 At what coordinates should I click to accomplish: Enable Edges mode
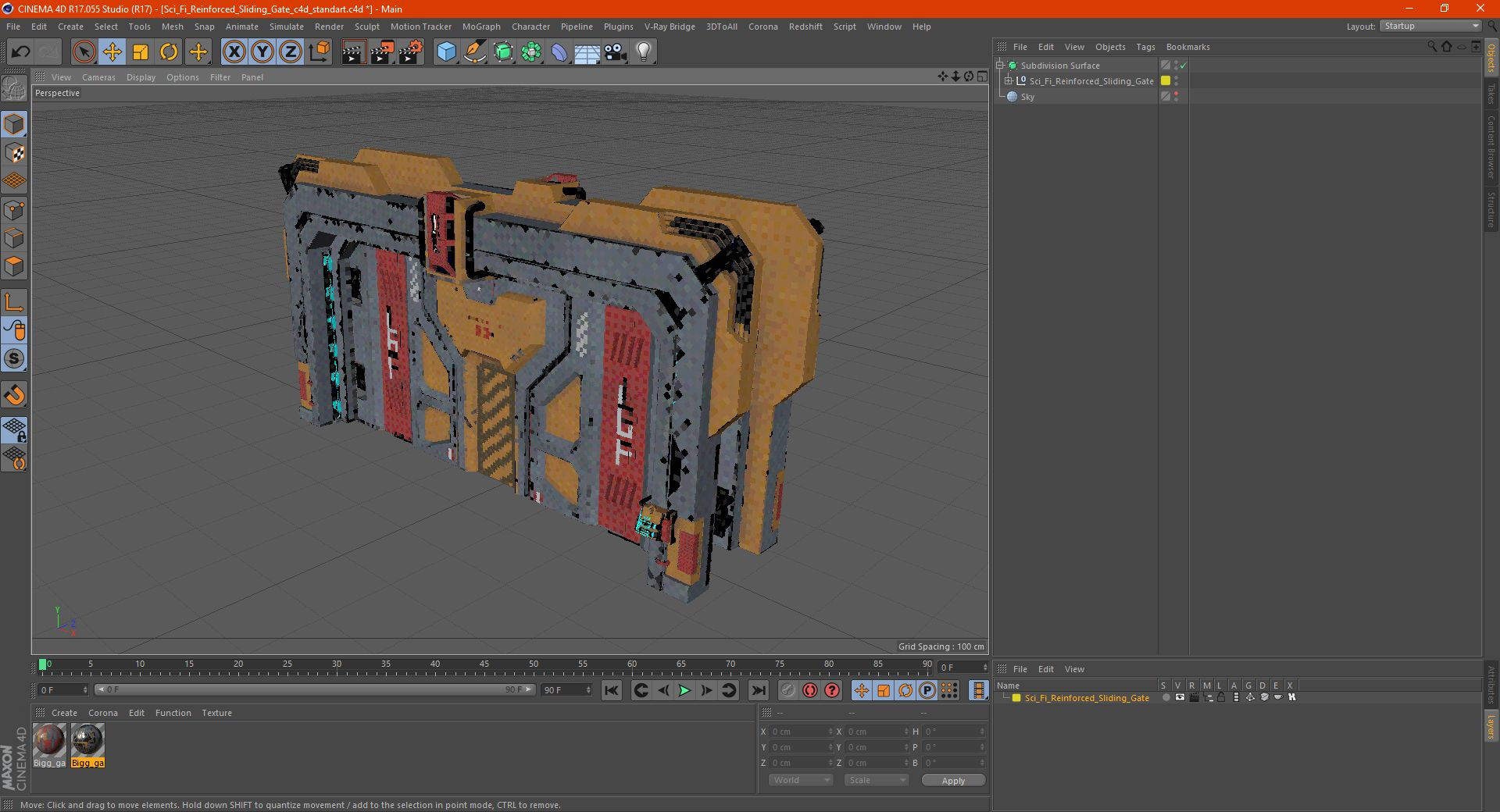[14, 238]
